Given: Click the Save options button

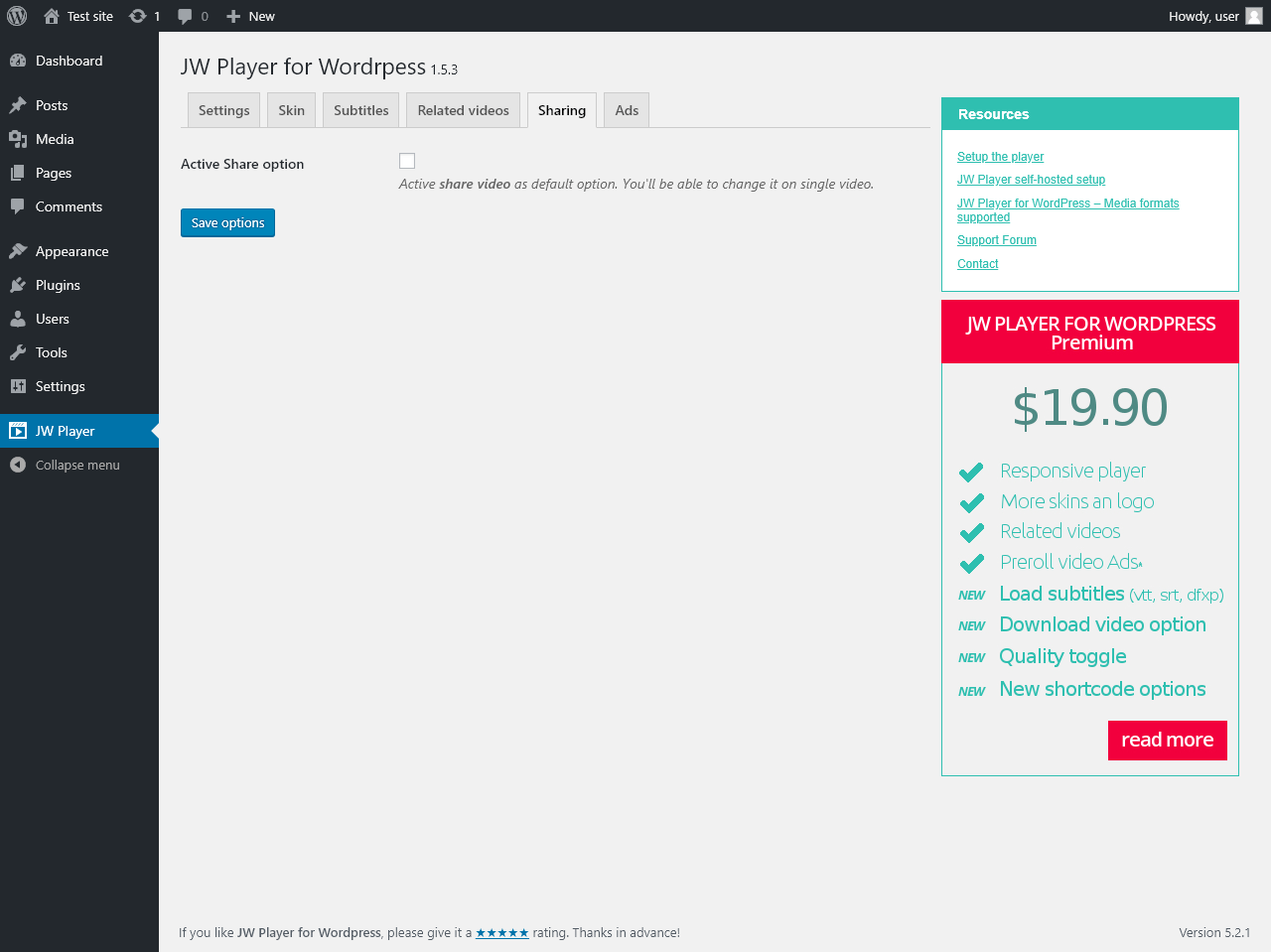Looking at the screenshot, I should click(227, 222).
